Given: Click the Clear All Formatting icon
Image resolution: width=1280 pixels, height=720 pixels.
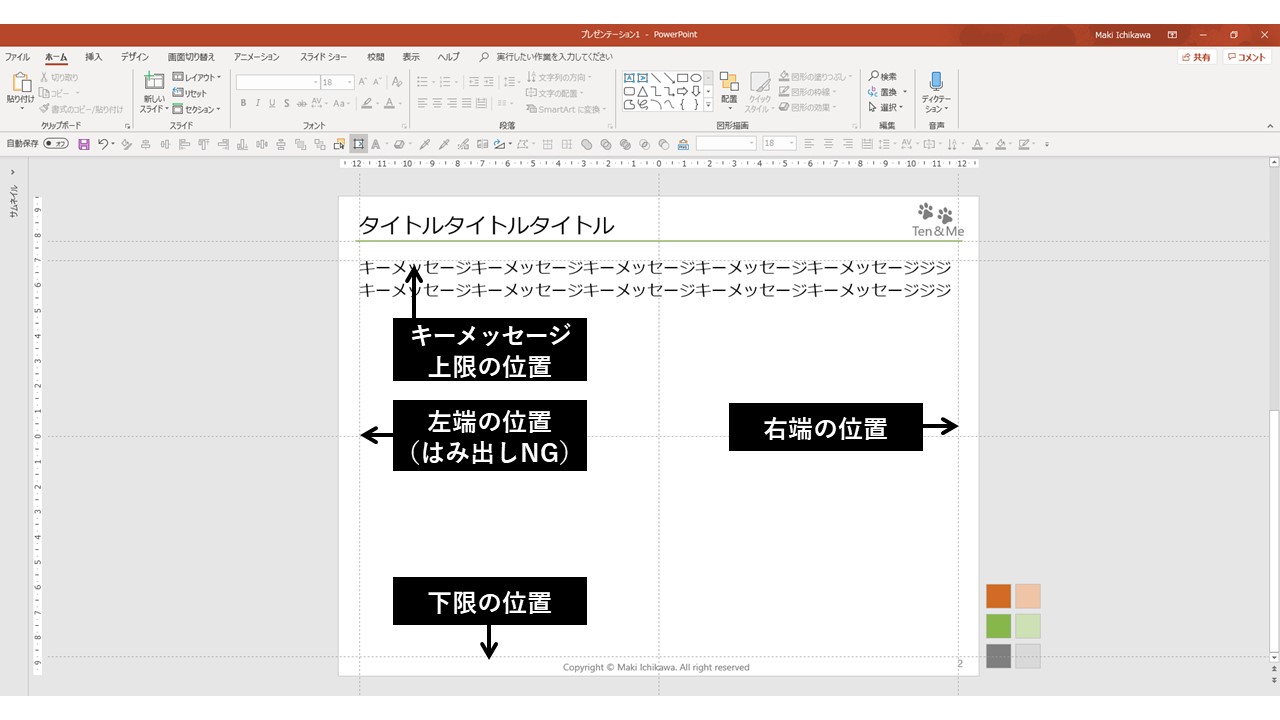Looking at the screenshot, I should pos(397,82).
